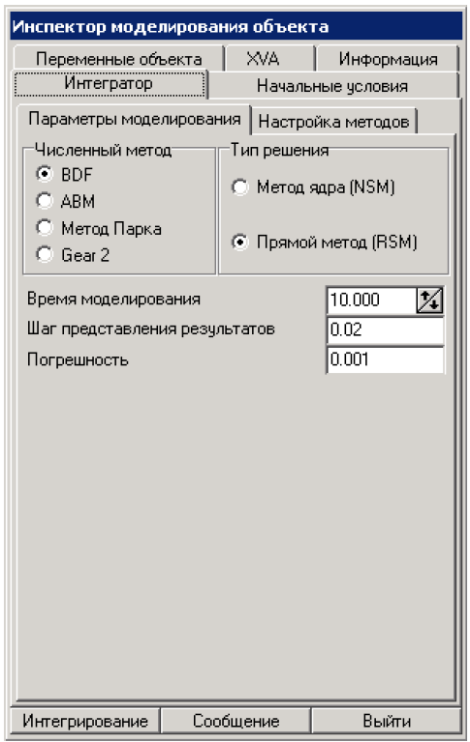Click the Сообщение button
Viewport: 470px width, 742px height.
click(236, 721)
